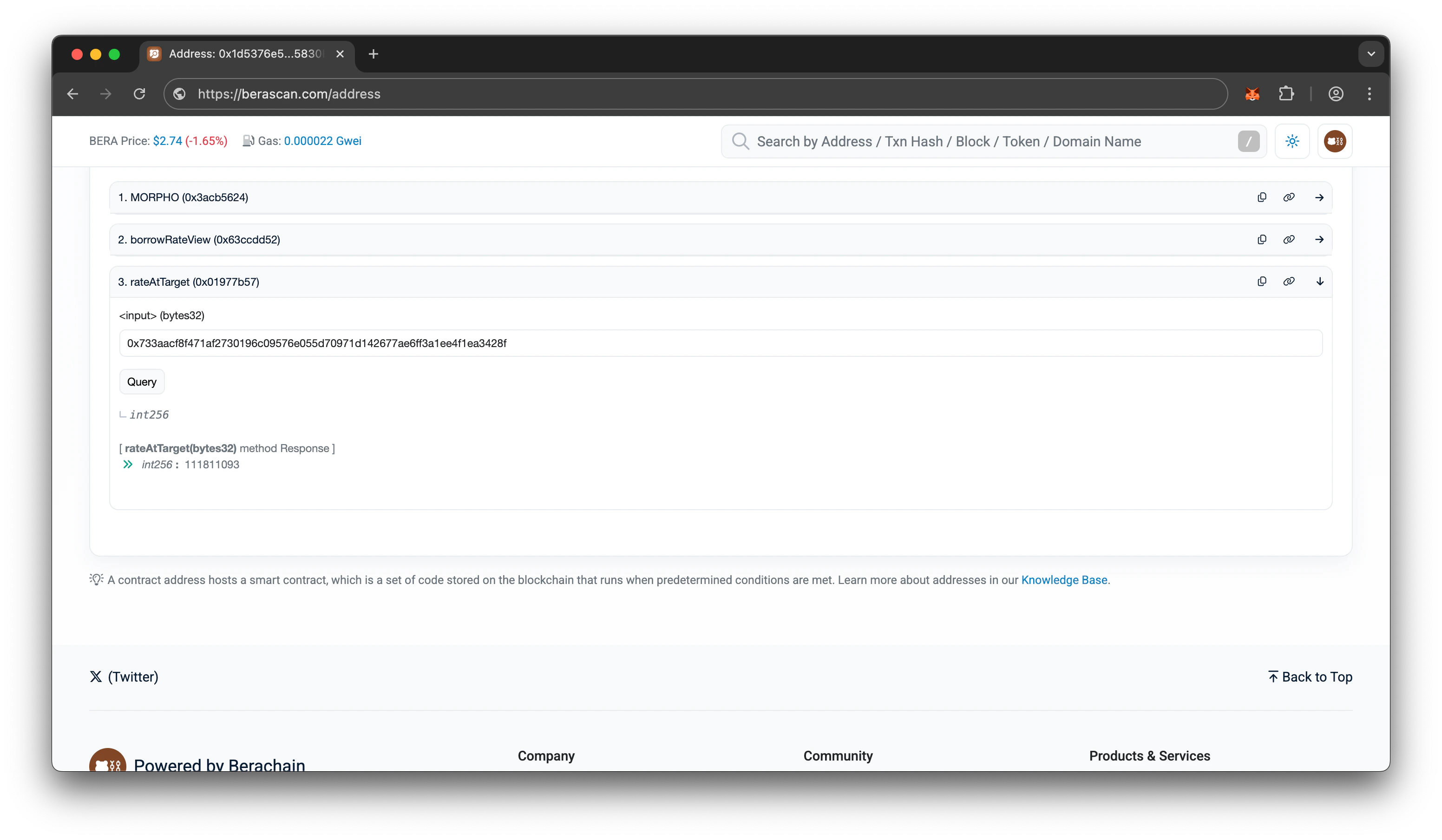Click the int256 result value 111811093
1442x840 pixels.
[x=212, y=465]
